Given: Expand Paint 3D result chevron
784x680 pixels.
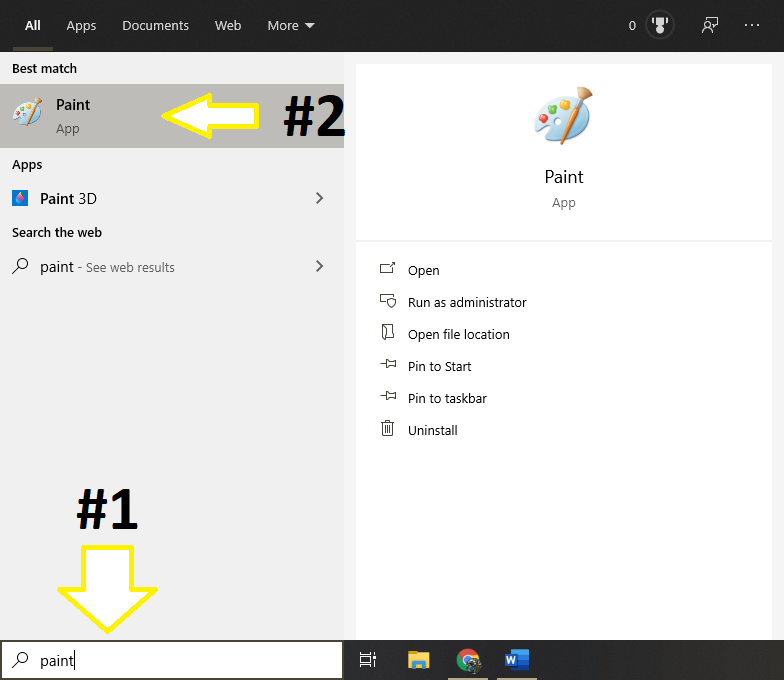Looking at the screenshot, I should 320,198.
